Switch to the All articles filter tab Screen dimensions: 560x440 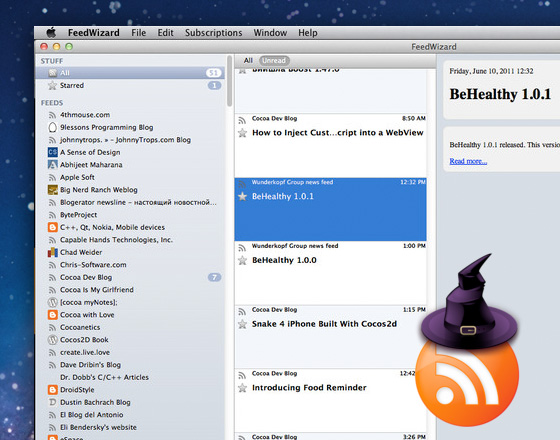(248, 60)
